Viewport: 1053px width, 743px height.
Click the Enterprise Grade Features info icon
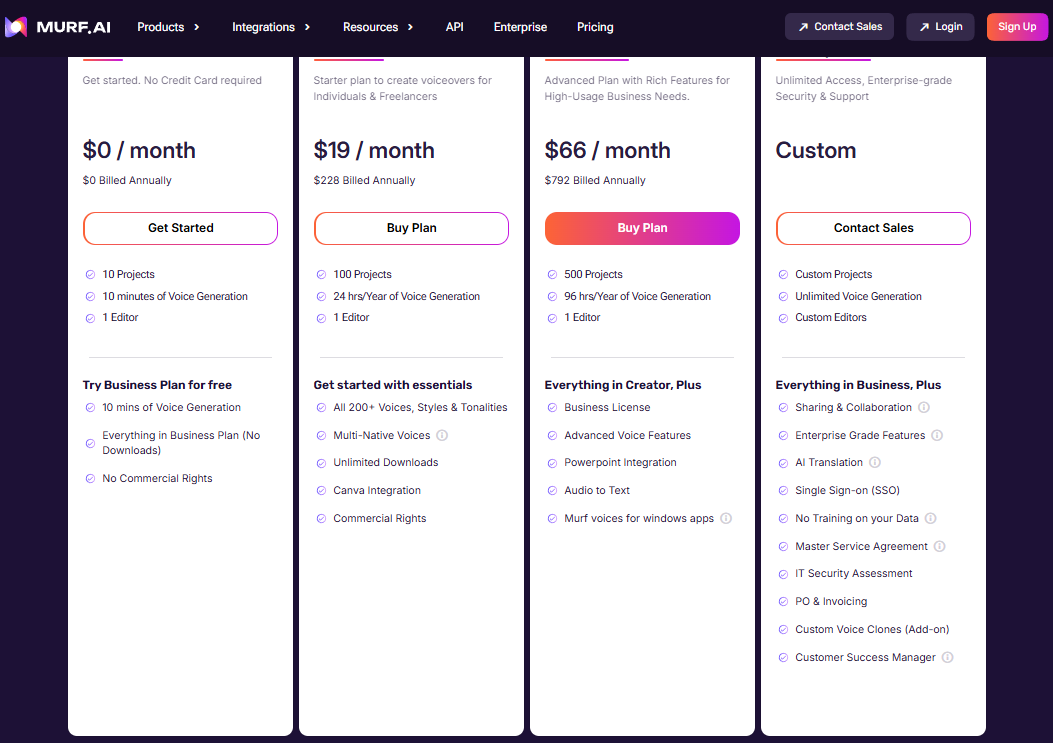(x=938, y=434)
